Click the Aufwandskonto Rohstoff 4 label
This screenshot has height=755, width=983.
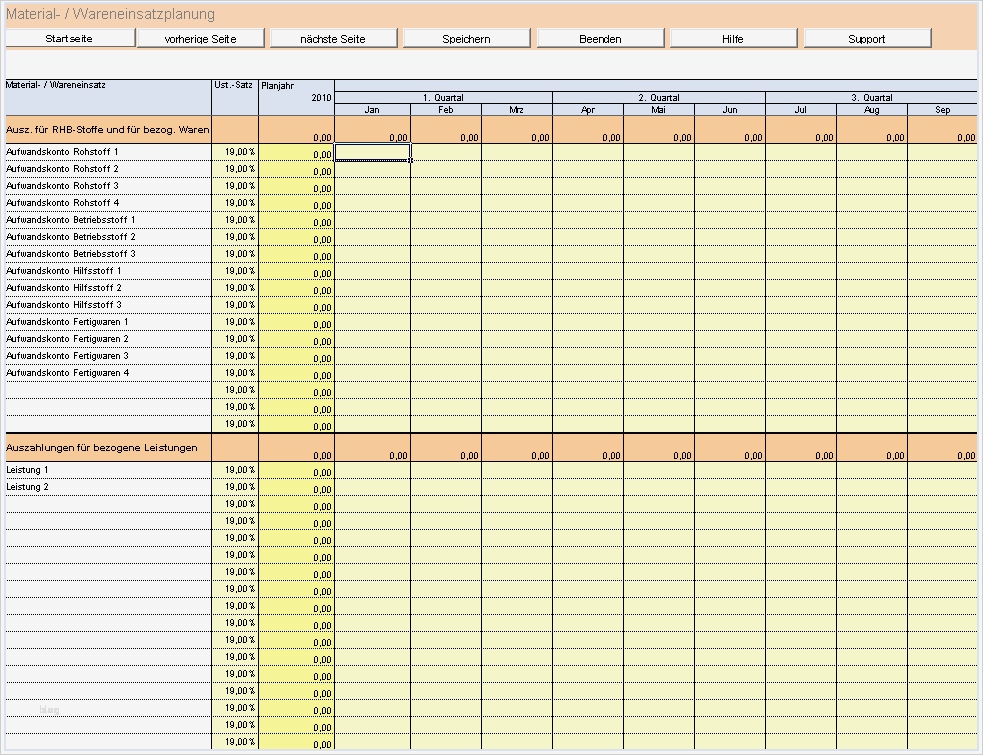(63, 203)
